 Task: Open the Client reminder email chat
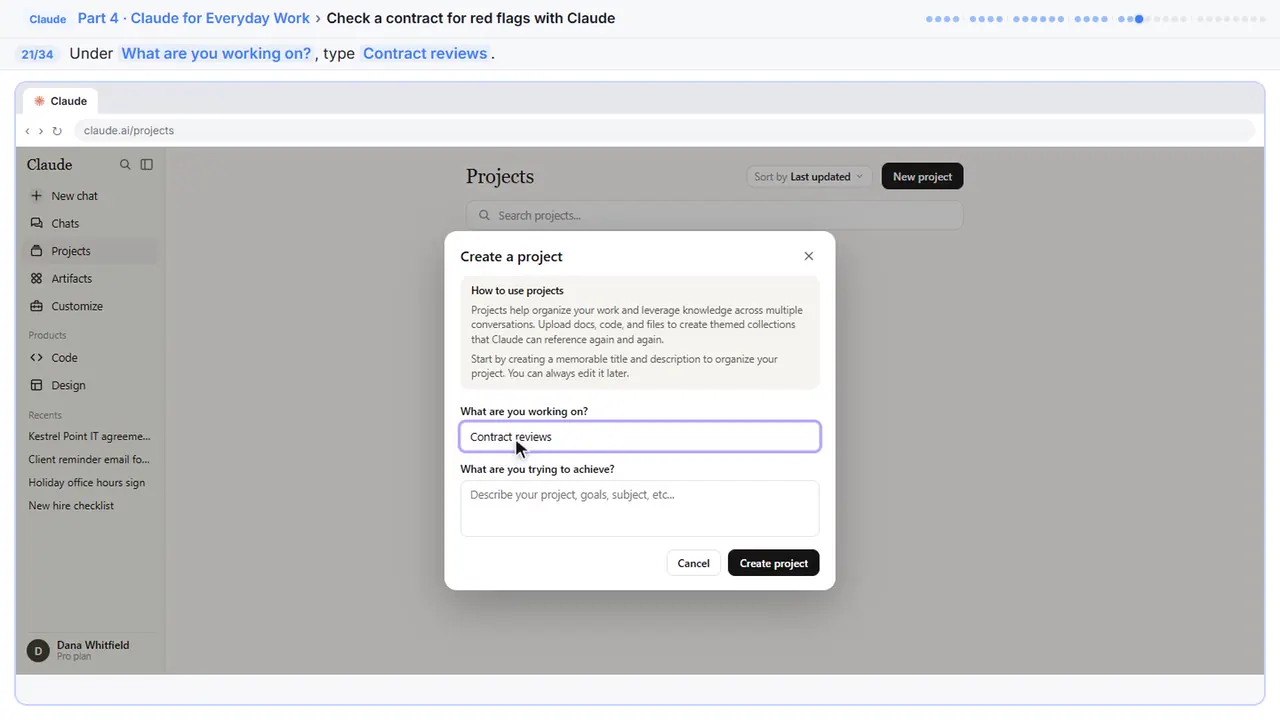(x=90, y=459)
